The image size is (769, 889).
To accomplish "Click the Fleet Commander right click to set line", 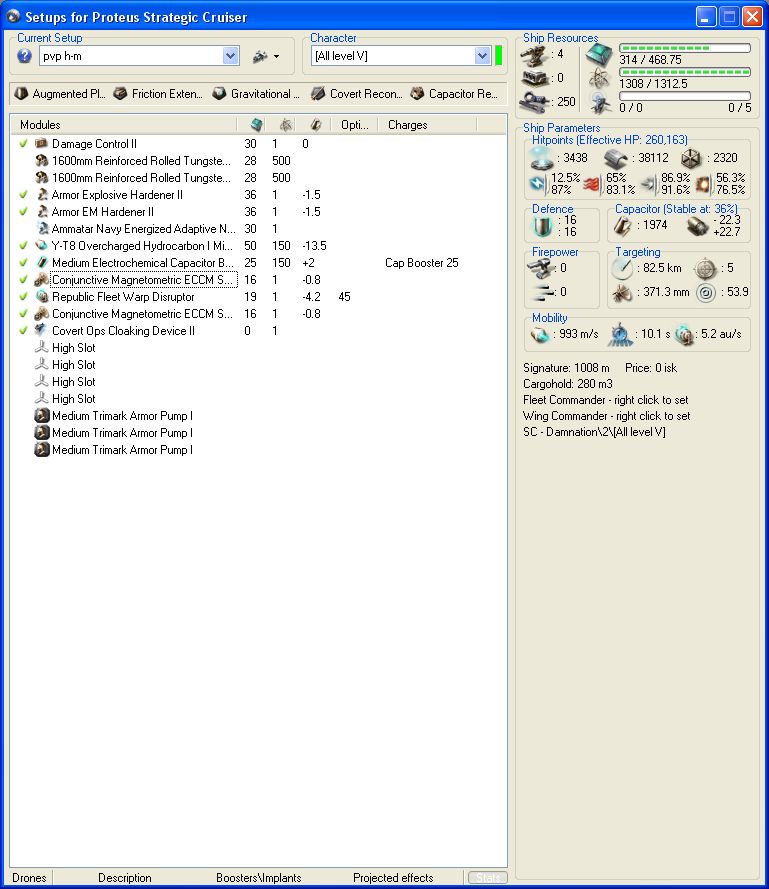I will [x=606, y=400].
